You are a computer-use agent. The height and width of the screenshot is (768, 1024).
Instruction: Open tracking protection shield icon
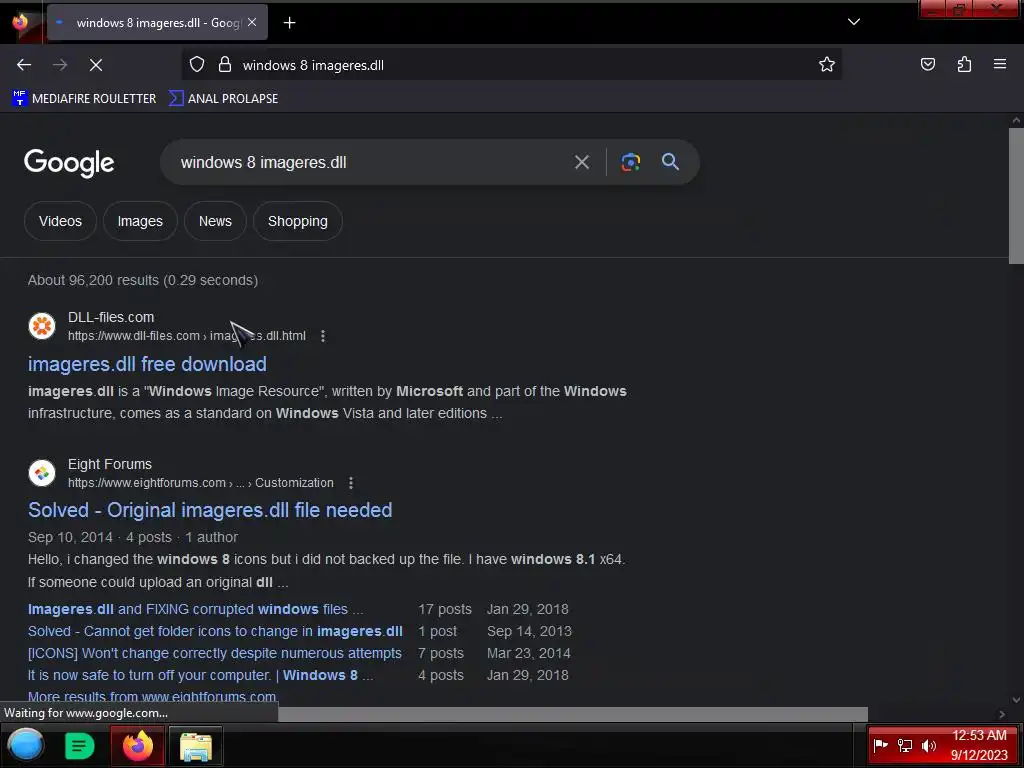click(x=197, y=65)
